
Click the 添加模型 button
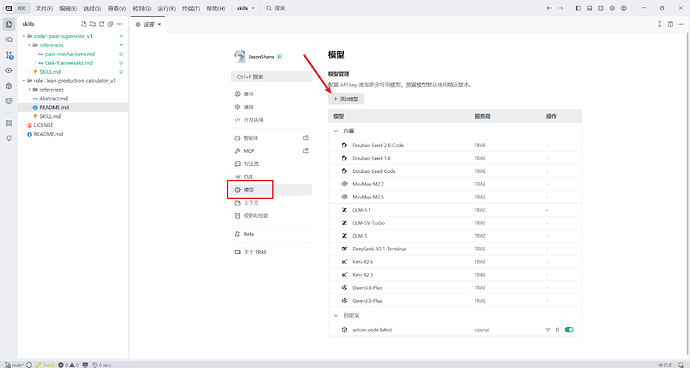[x=346, y=99]
